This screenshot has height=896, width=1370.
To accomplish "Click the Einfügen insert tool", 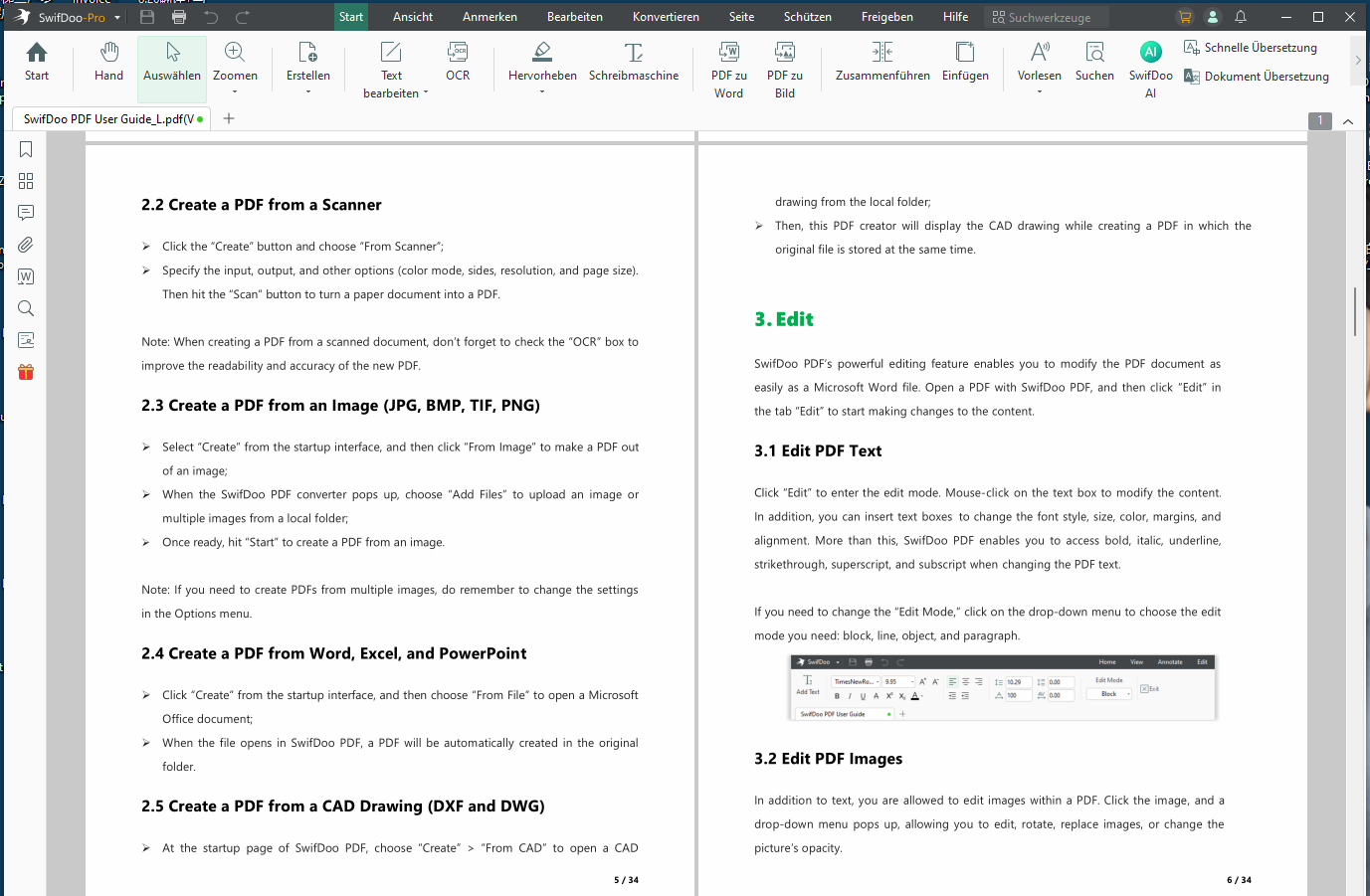I will (965, 63).
